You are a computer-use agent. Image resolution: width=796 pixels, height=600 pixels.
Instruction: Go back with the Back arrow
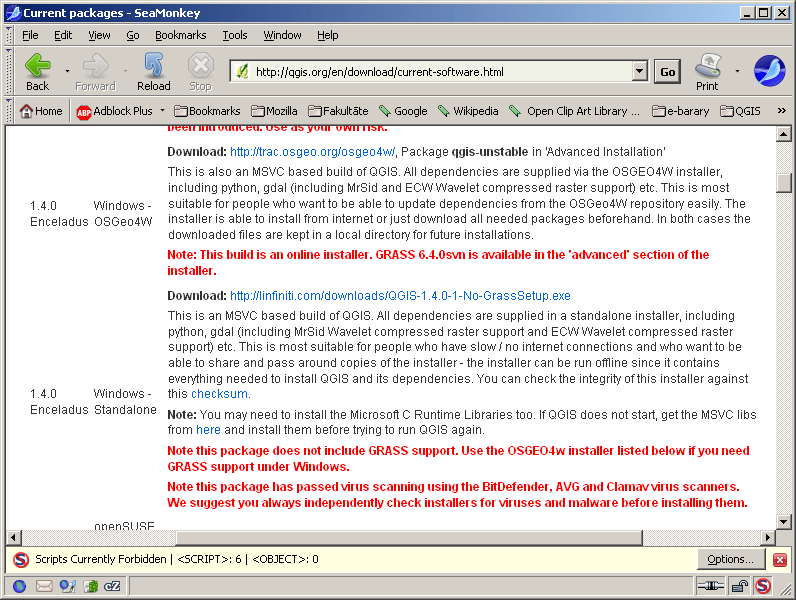[x=38, y=72]
